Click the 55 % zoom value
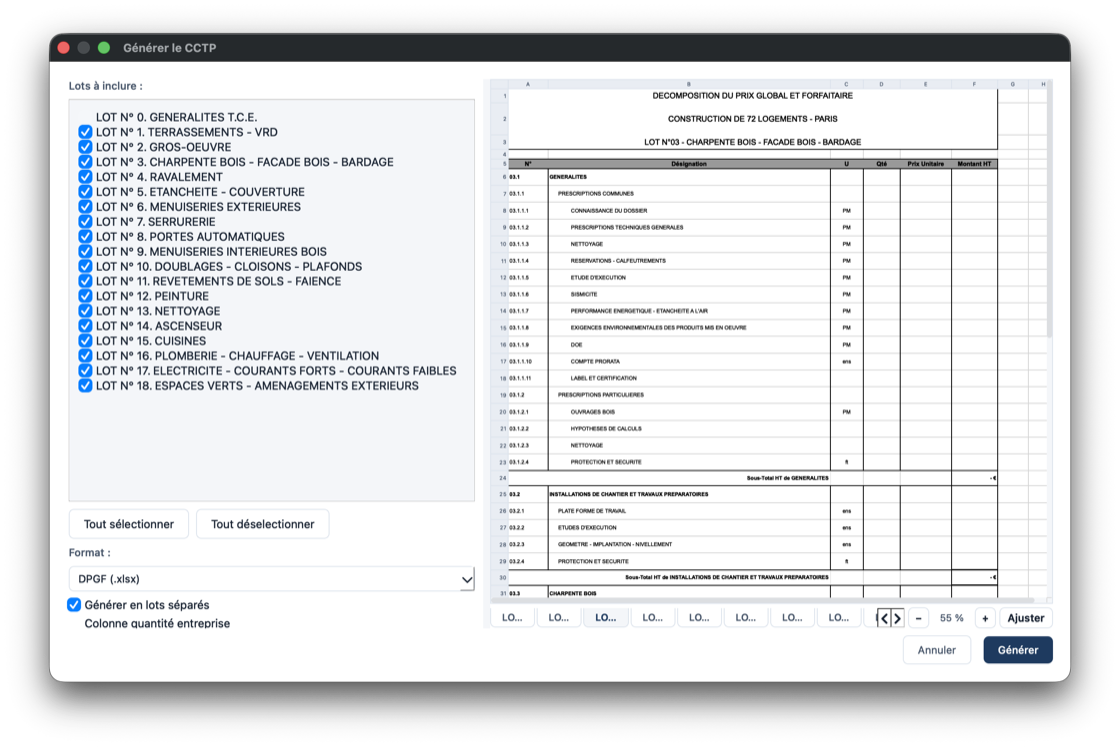The height and width of the screenshot is (747, 1120). (951, 618)
